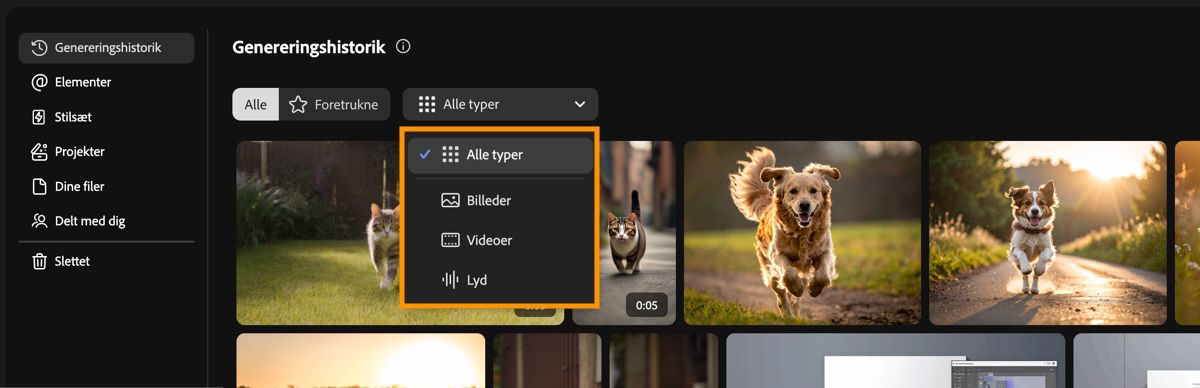Viewport: 1200px width, 388px height.
Task: Click the Genereringshistorik page heading
Action: (x=309, y=47)
